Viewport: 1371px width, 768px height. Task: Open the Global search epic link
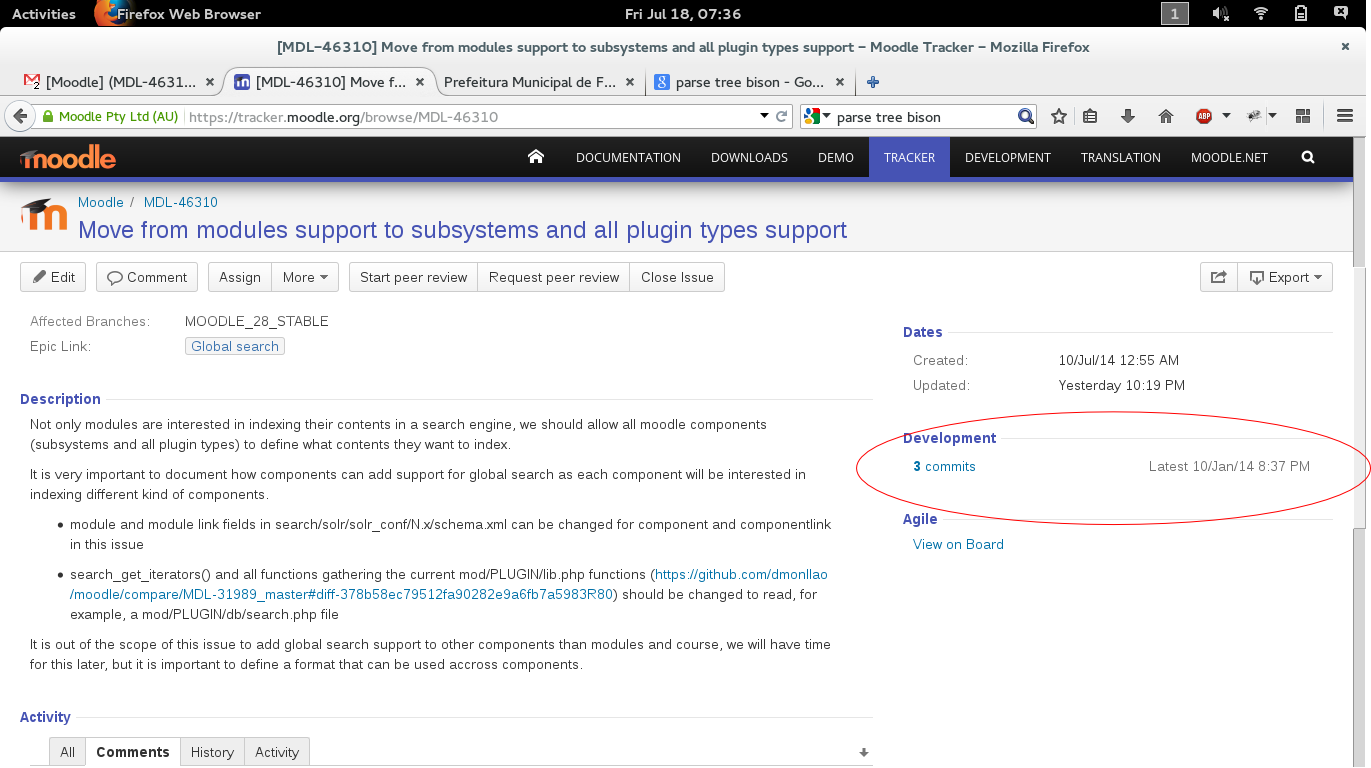[235, 346]
